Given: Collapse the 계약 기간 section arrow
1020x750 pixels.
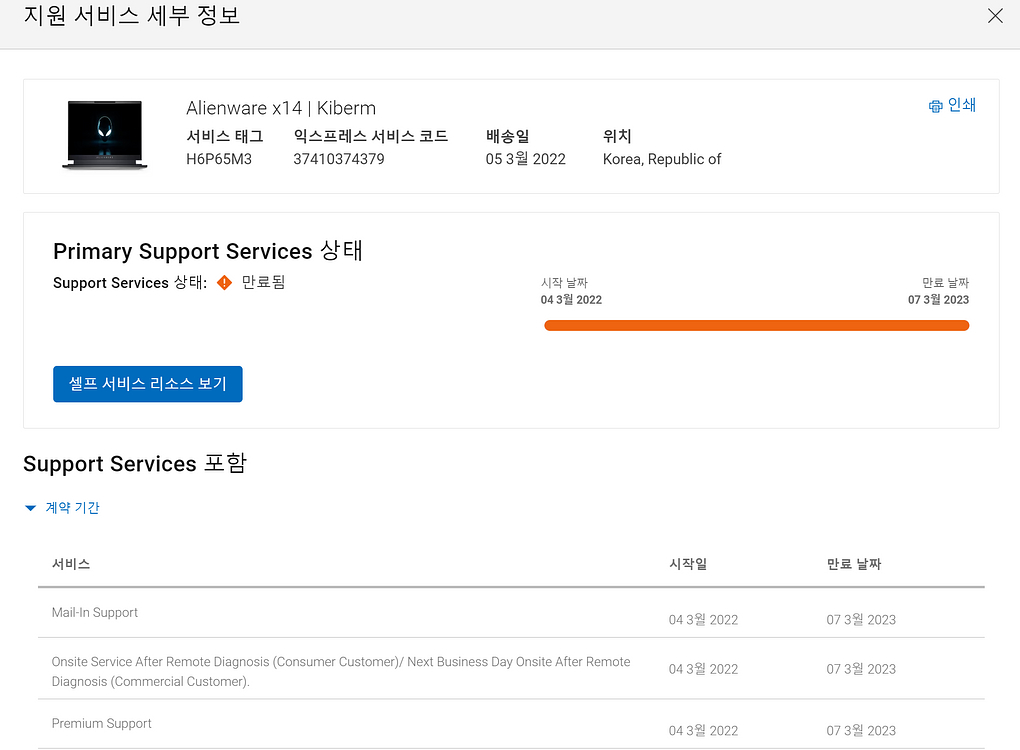Looking at the screenshot, I should click(30, 508).
